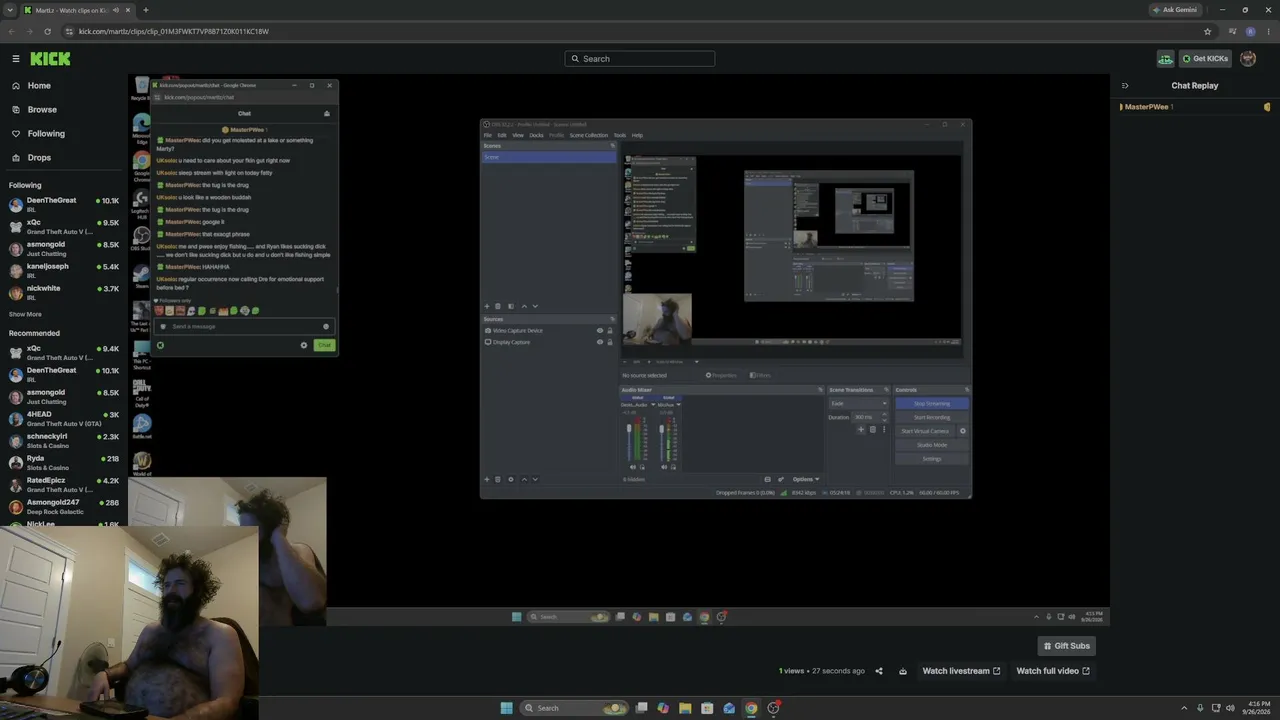Screen dimensions: 1280x720
Task: Open the Kick hamburger sidebar menu
Action: (x=15, y=59)
